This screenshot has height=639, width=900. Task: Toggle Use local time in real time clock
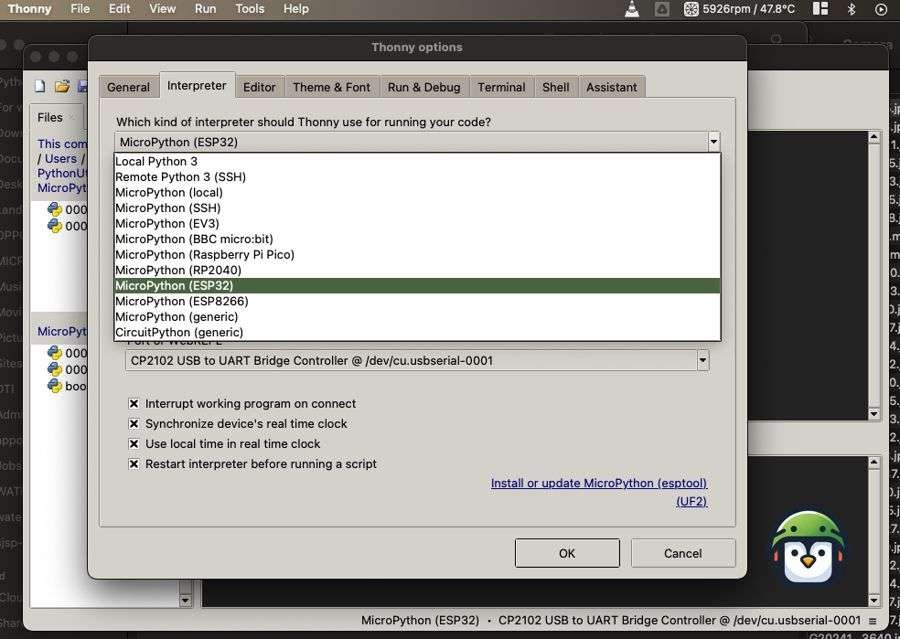[x=134, y=444]
